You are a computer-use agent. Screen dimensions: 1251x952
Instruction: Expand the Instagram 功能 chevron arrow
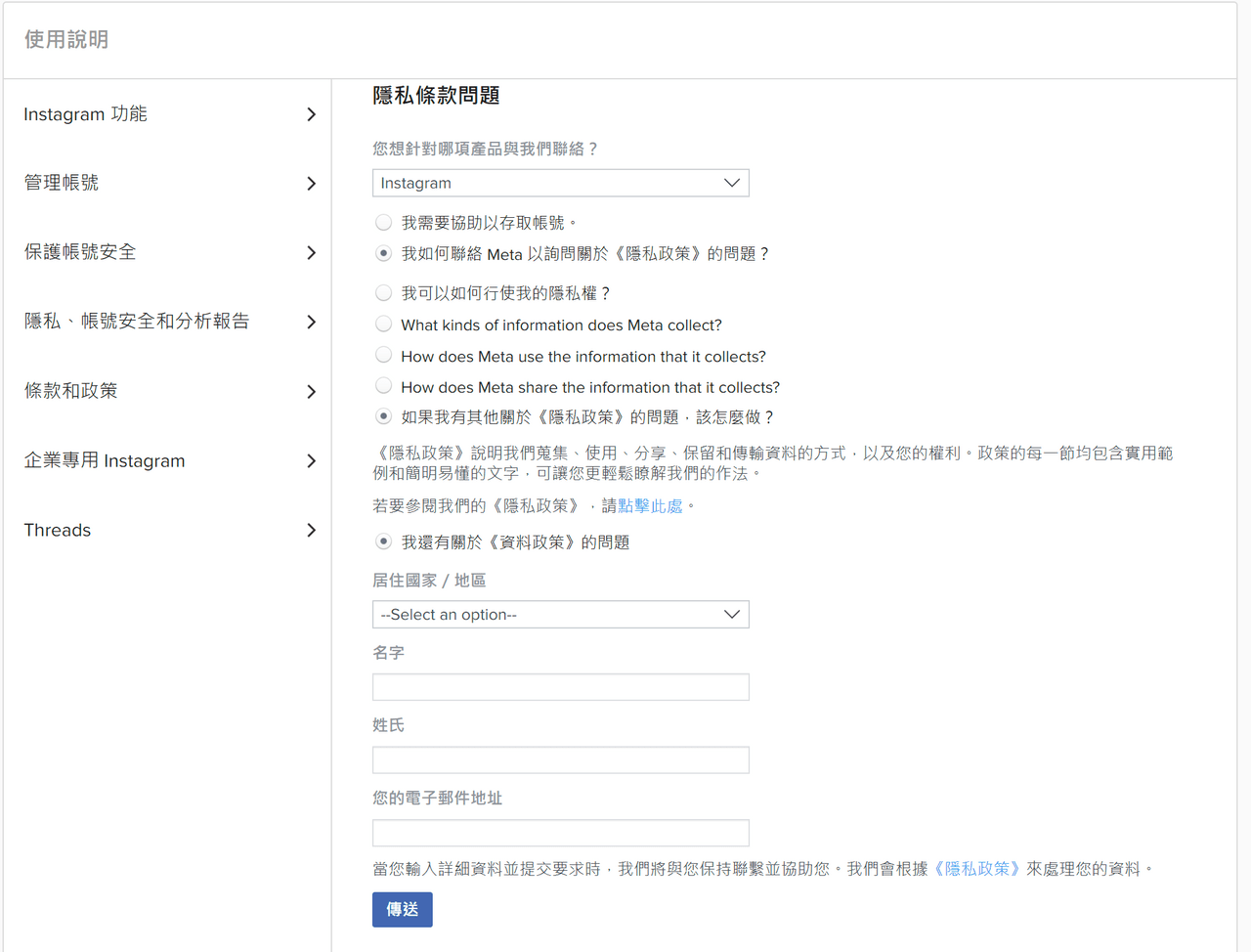[x=311, y=114]
